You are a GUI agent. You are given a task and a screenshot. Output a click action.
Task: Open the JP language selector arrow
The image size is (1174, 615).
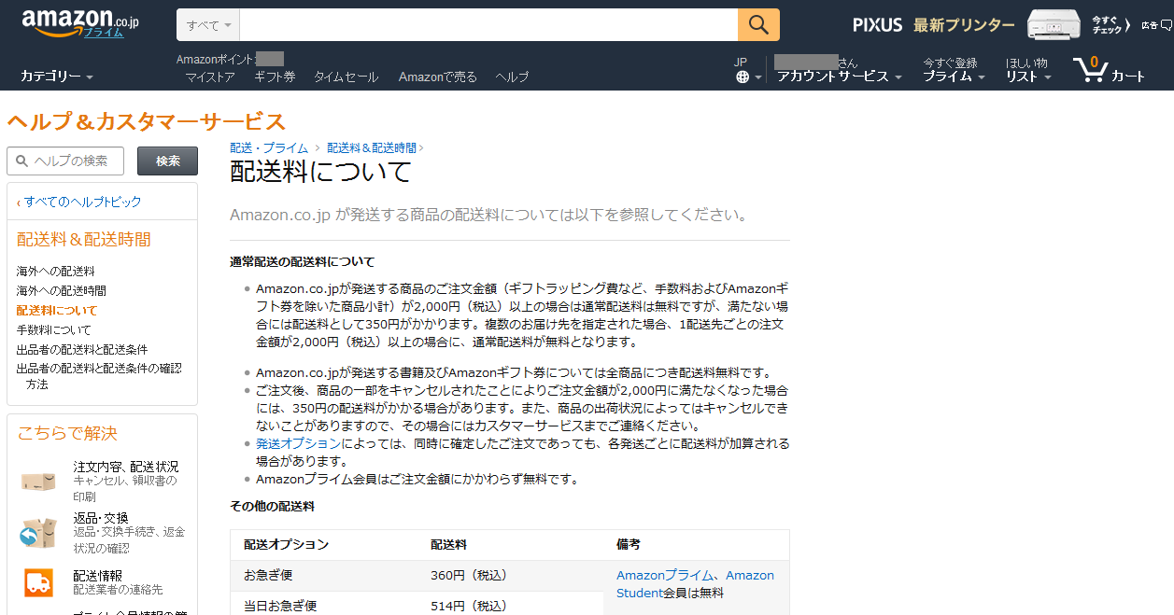[758, 77]
